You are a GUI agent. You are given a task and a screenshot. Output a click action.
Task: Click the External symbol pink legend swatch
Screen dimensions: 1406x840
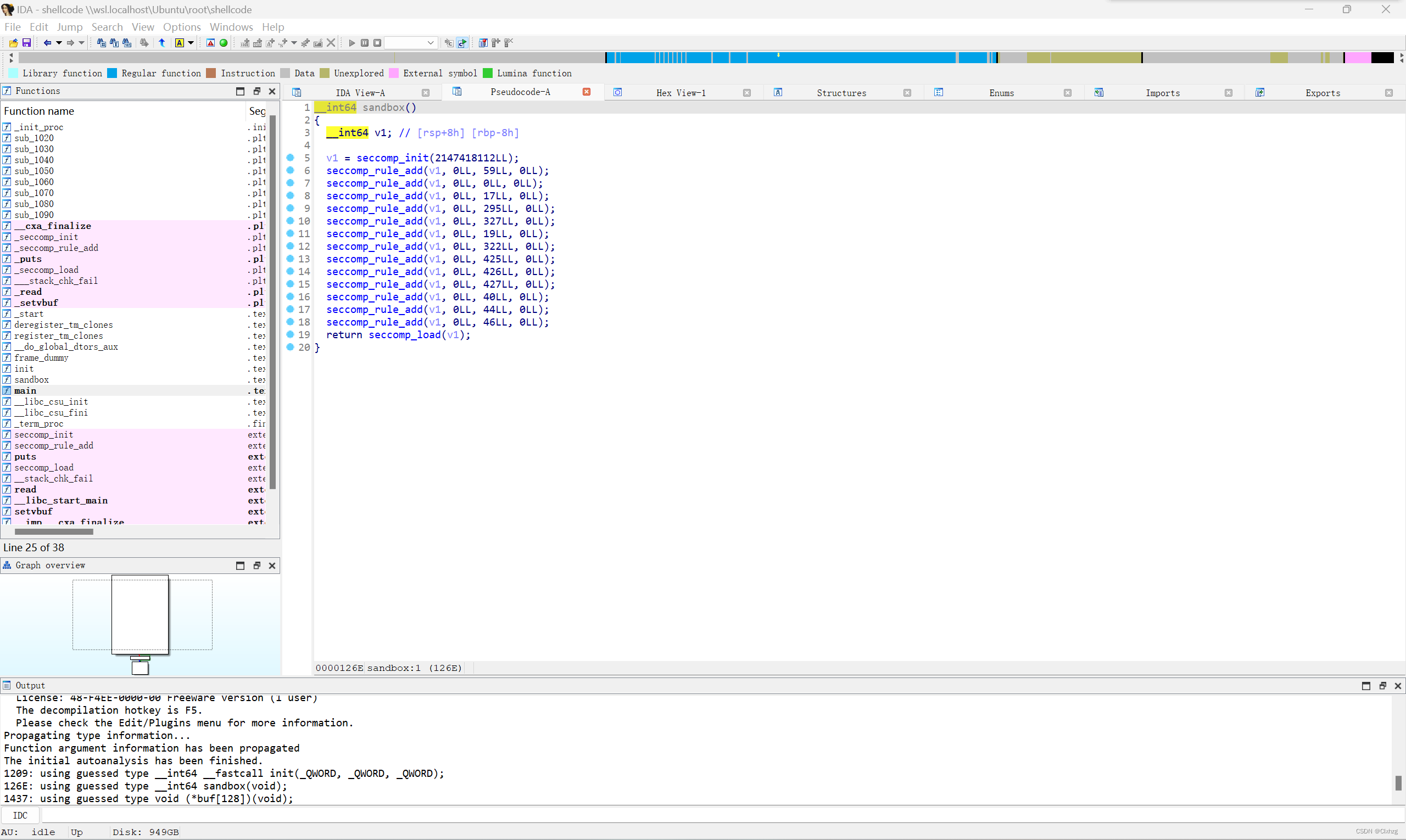[x=394, y=73]
